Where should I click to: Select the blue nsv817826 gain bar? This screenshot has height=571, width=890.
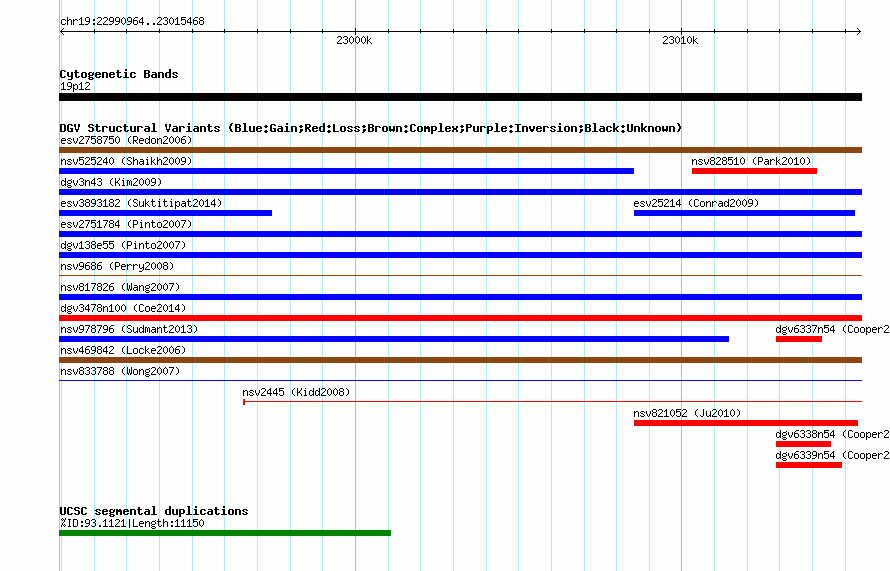(x=460, y=297)
